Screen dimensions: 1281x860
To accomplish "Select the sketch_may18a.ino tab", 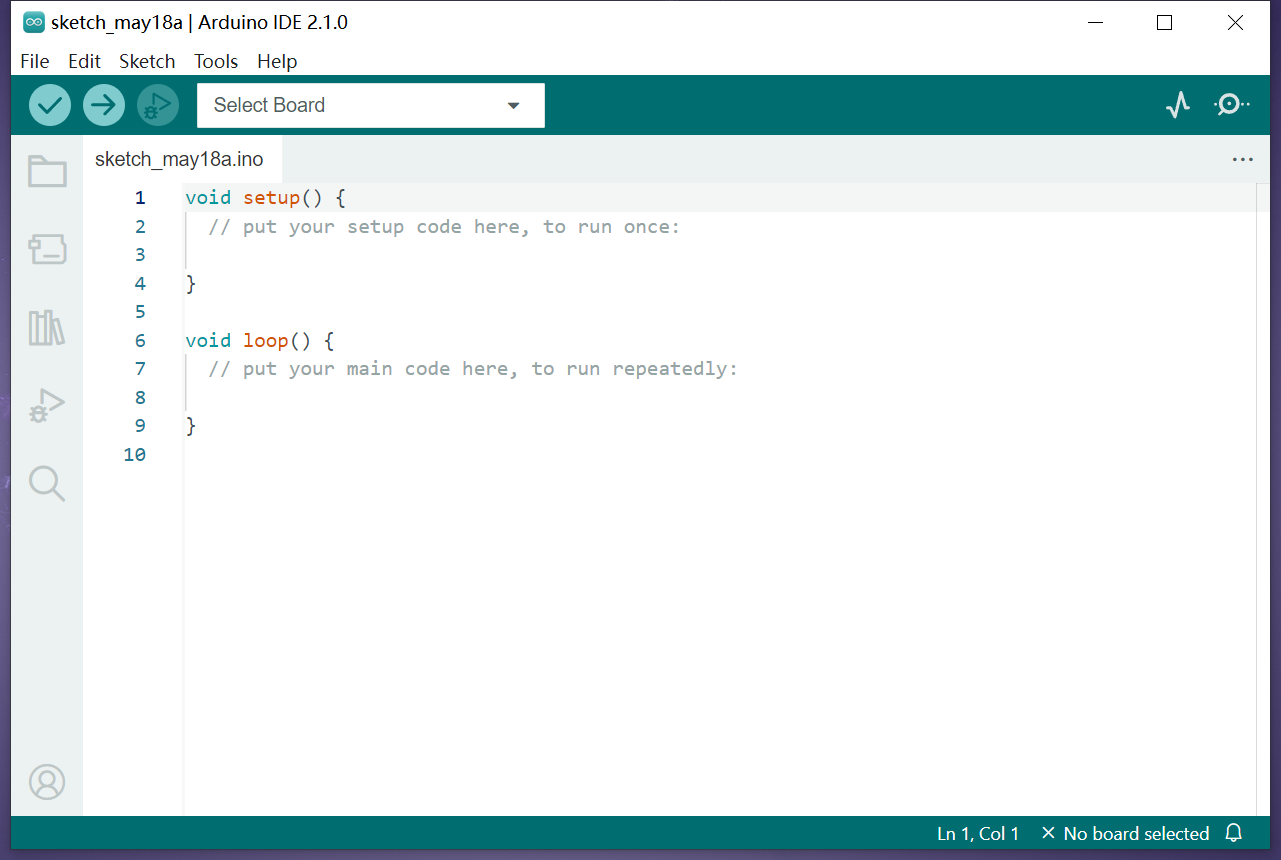I will (x=178, y=159).
